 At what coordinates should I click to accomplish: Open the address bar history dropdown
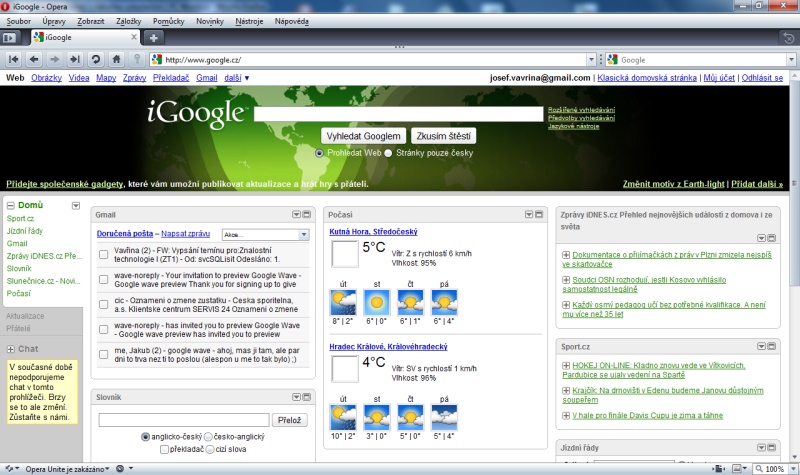591,60
